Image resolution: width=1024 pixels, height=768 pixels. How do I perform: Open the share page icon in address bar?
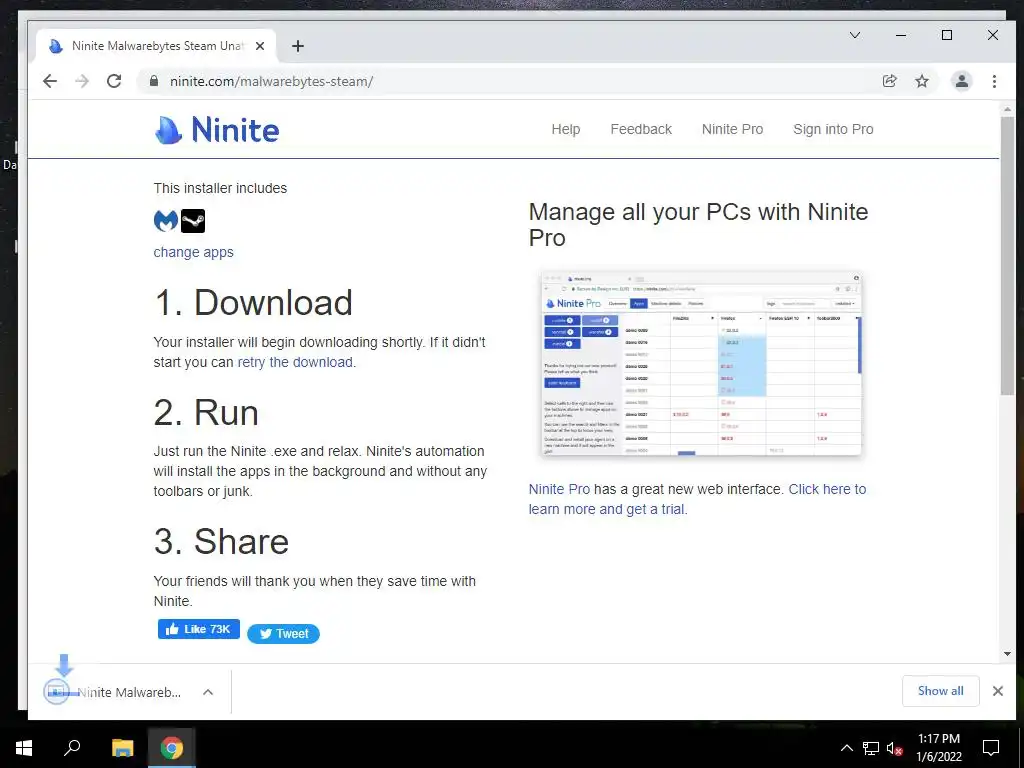889,81
